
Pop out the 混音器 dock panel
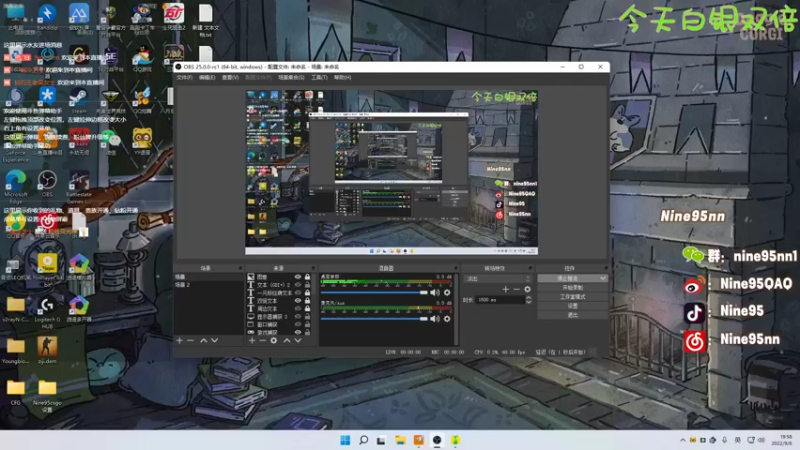(x=456, y=268)
